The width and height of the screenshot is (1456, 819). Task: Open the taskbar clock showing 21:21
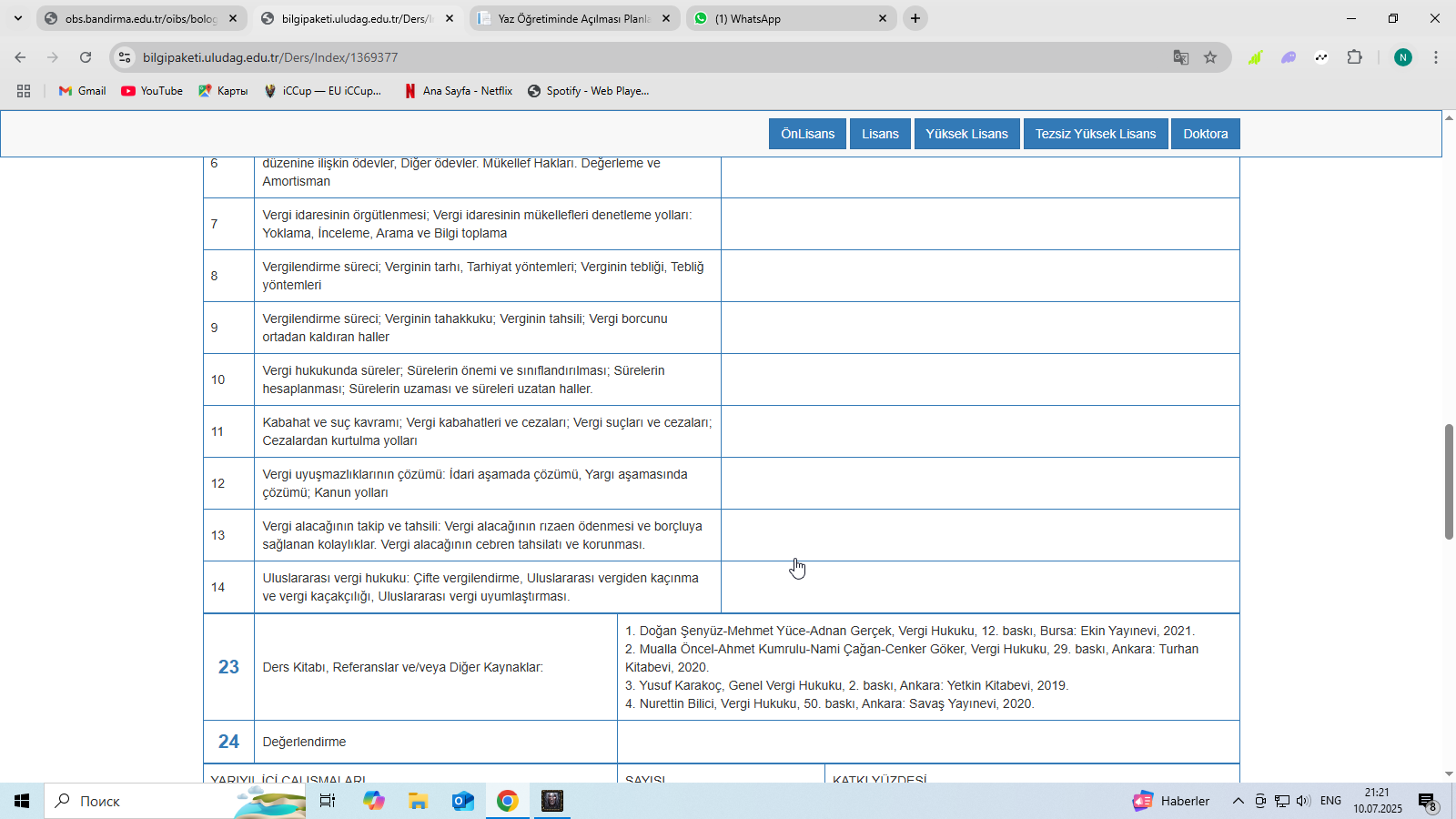pos(1378,801)
